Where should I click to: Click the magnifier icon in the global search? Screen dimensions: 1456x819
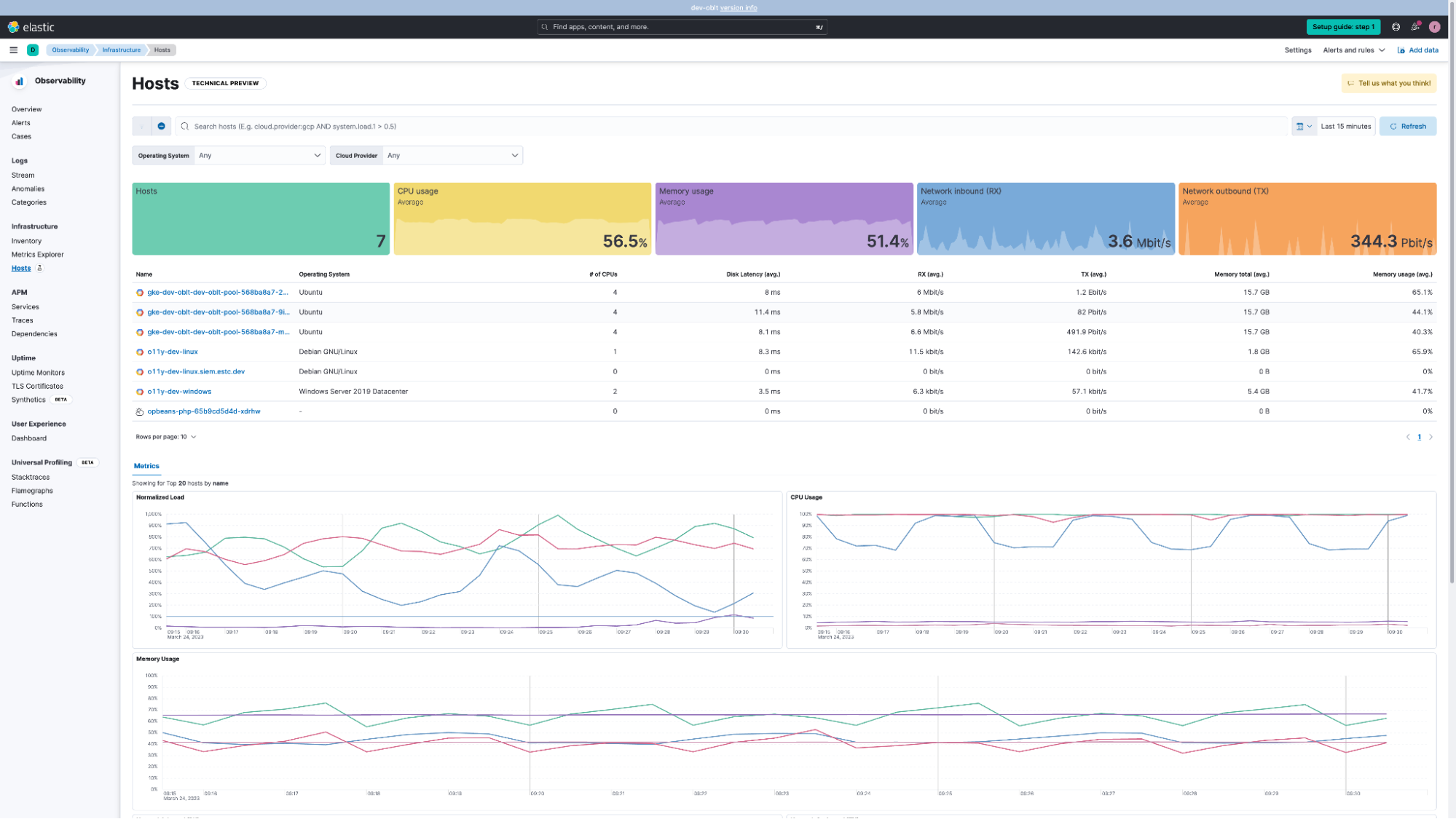click(x=545, y=27)
